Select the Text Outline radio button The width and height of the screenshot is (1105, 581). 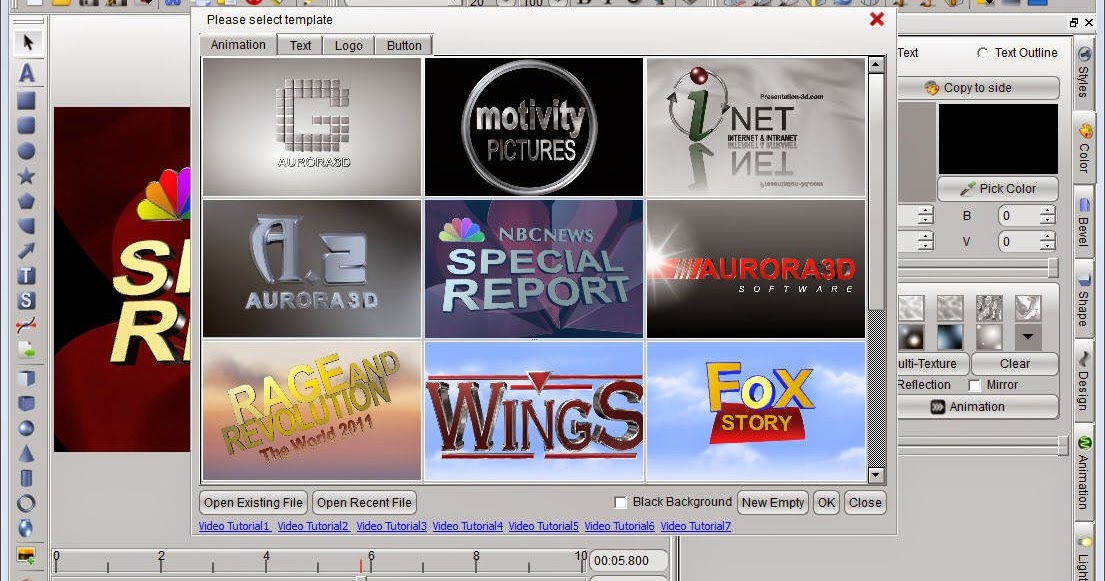pos(983,53)
